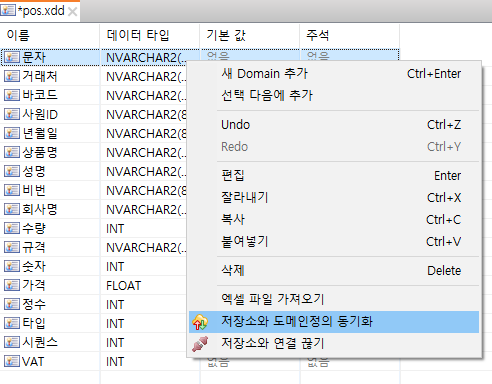
Task: Click the FLOAT data type cell
Action: point(143,286)
